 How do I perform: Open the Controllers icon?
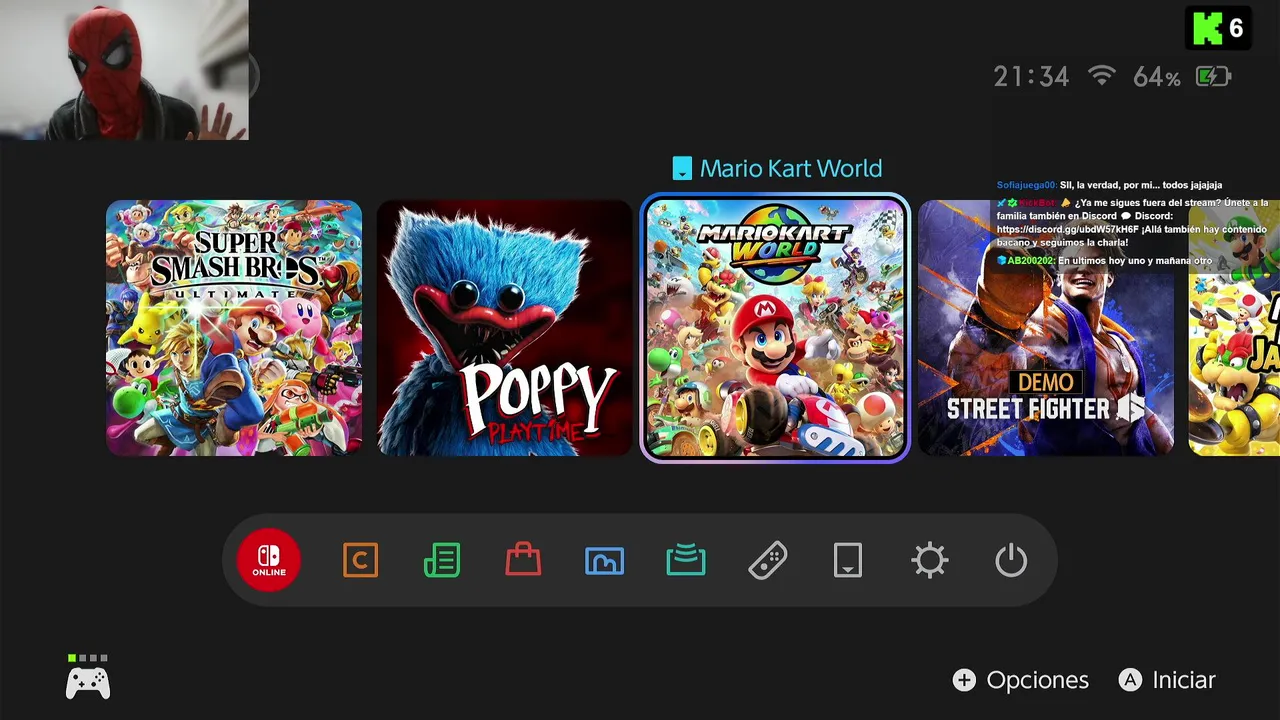tap(767, 560)
